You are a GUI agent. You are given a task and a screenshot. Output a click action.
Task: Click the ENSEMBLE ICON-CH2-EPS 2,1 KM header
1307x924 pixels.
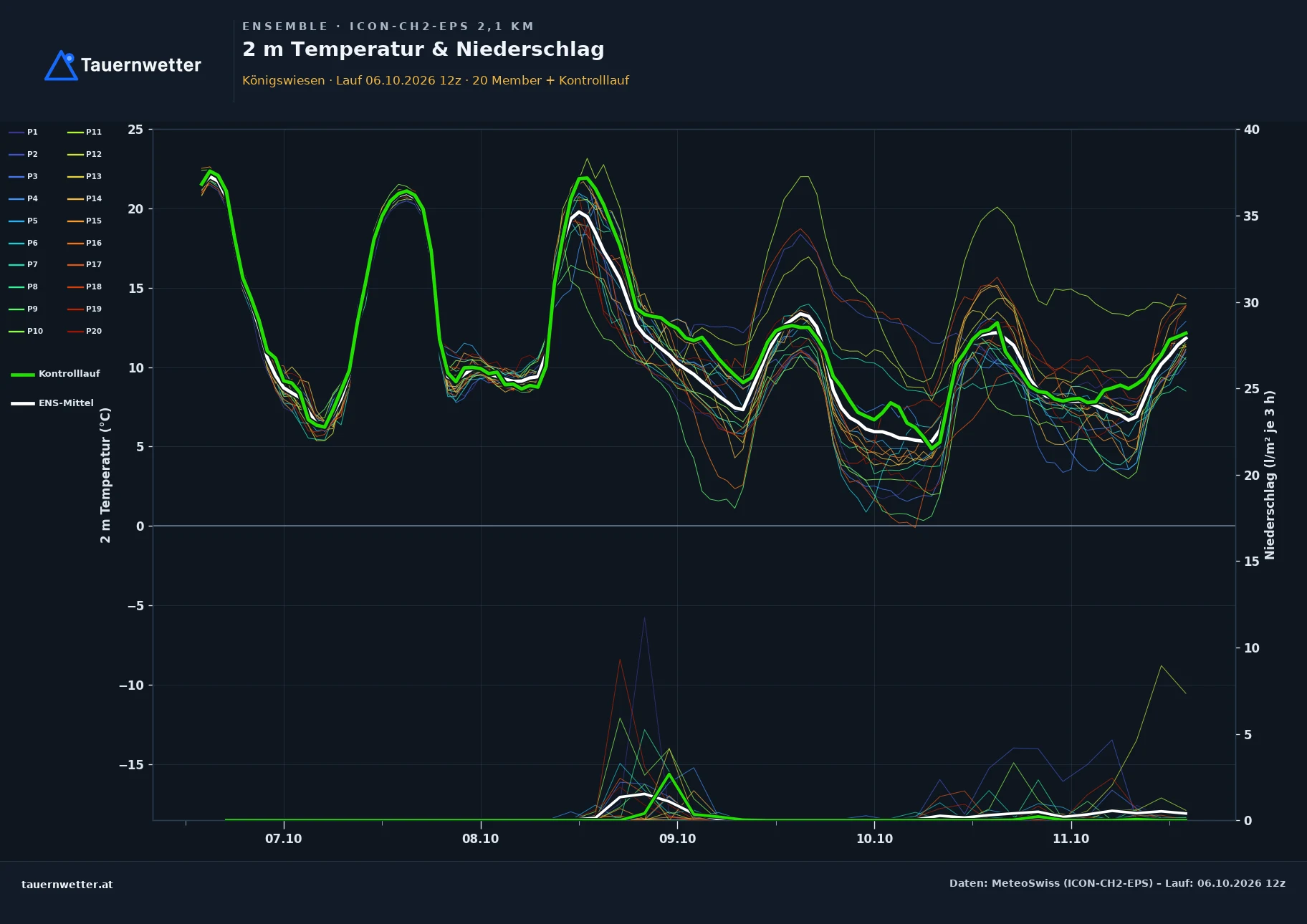[x=388, y=27]
